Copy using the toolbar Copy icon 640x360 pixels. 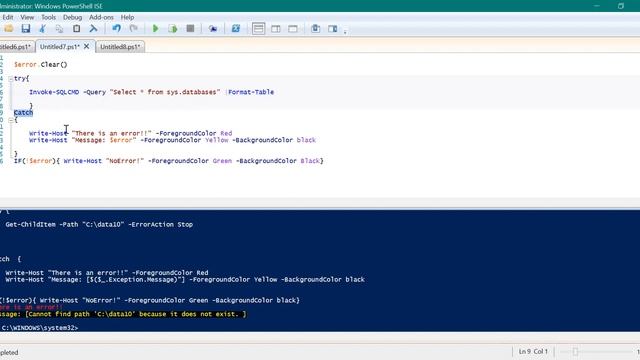coord(59,29)
